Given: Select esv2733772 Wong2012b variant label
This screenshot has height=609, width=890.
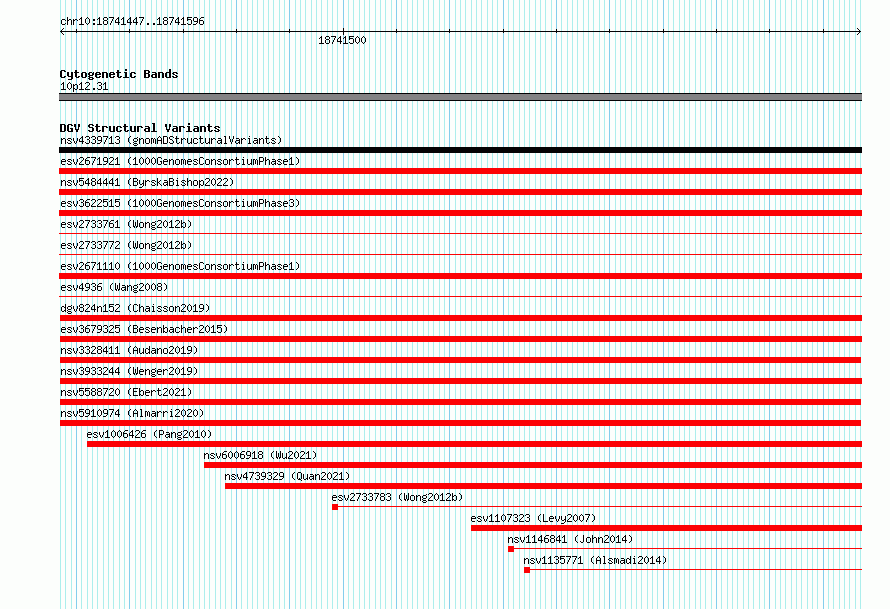Looking at the screenshot, I should 126,245.
